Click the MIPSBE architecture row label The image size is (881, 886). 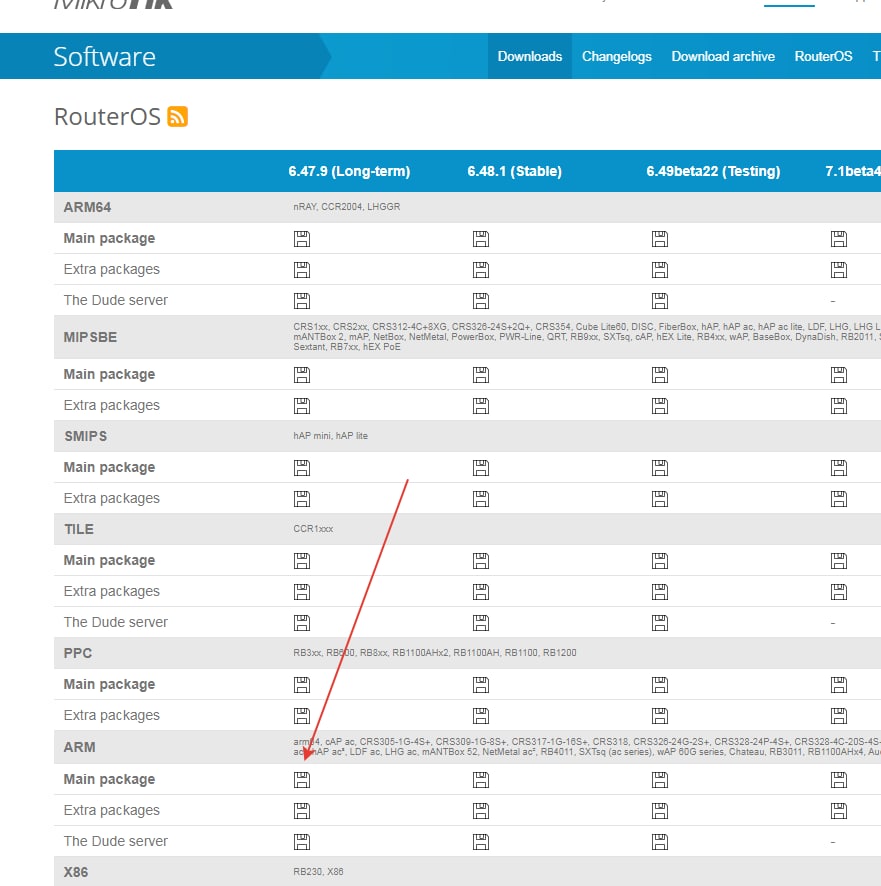90,337
